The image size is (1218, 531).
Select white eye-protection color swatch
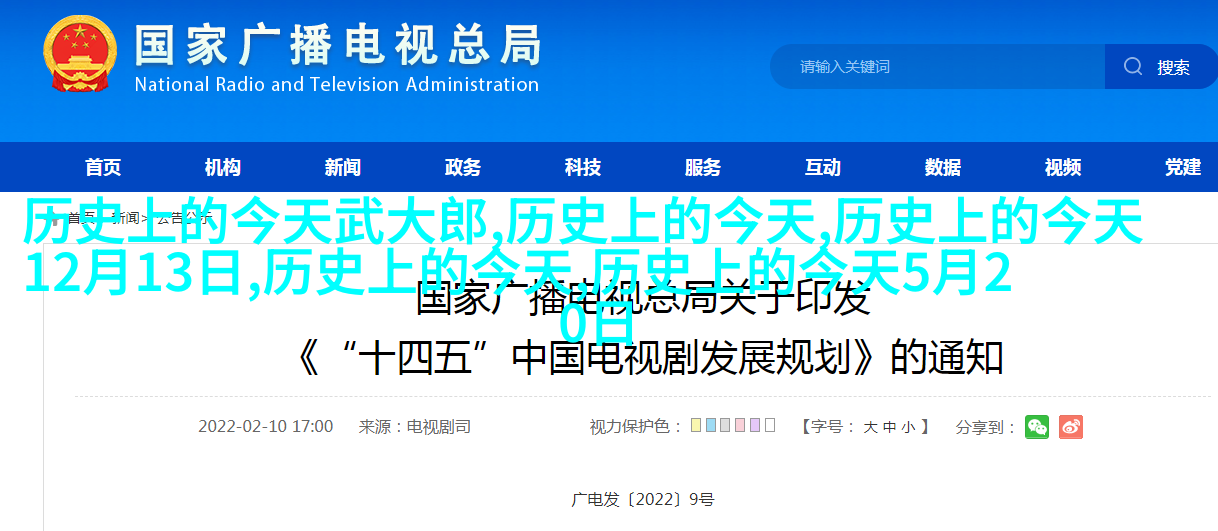(x=770, y=425)
